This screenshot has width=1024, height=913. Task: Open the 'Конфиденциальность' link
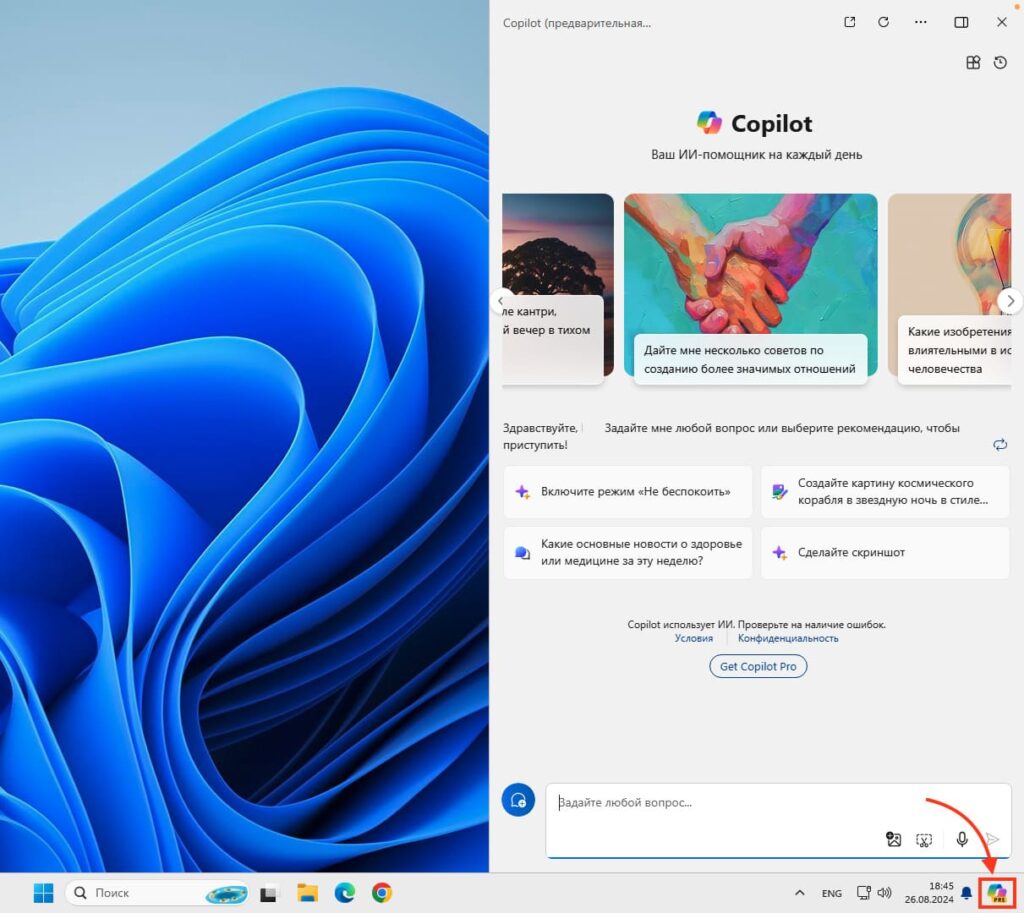[788, 638]
